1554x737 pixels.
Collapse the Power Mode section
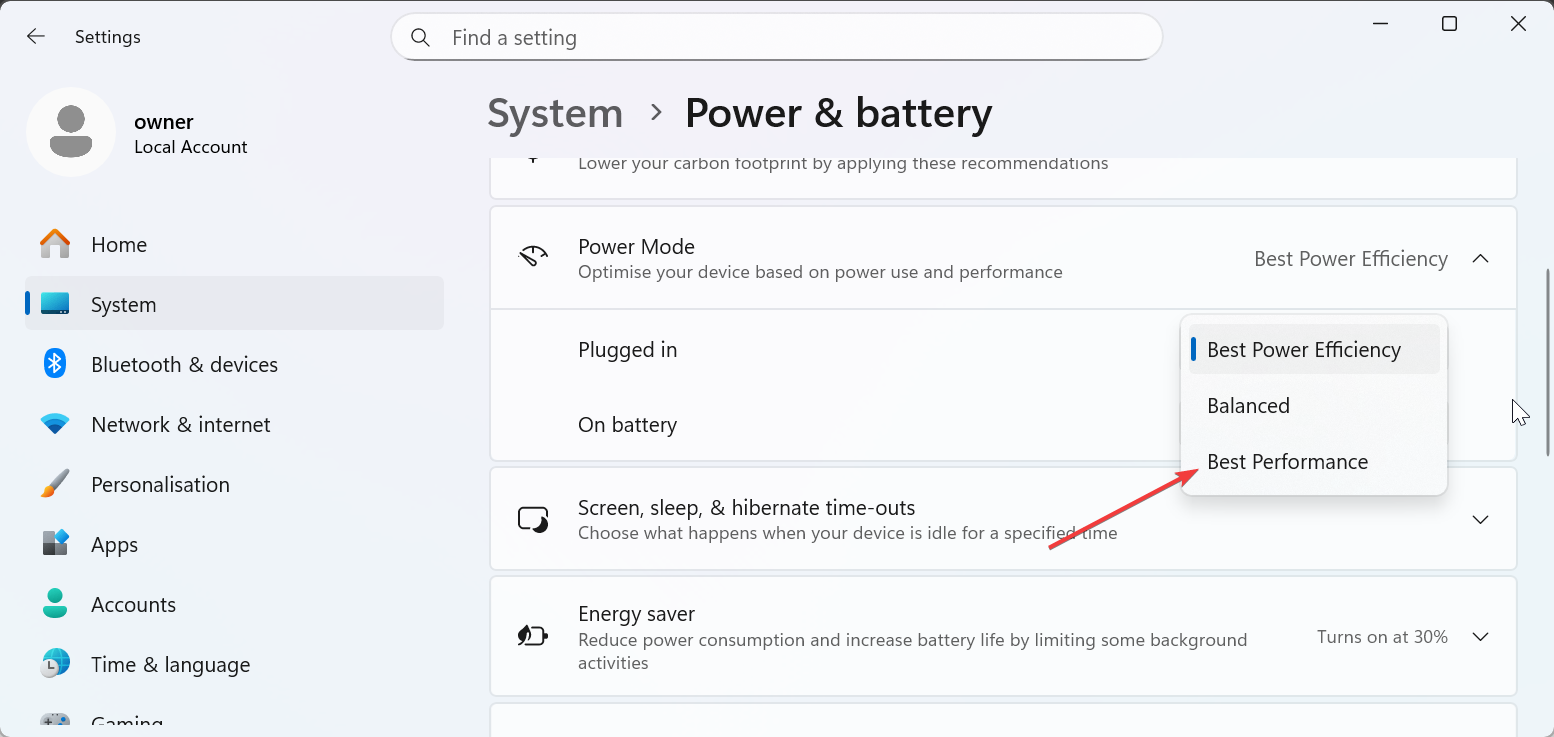(x=1480, y=259)
